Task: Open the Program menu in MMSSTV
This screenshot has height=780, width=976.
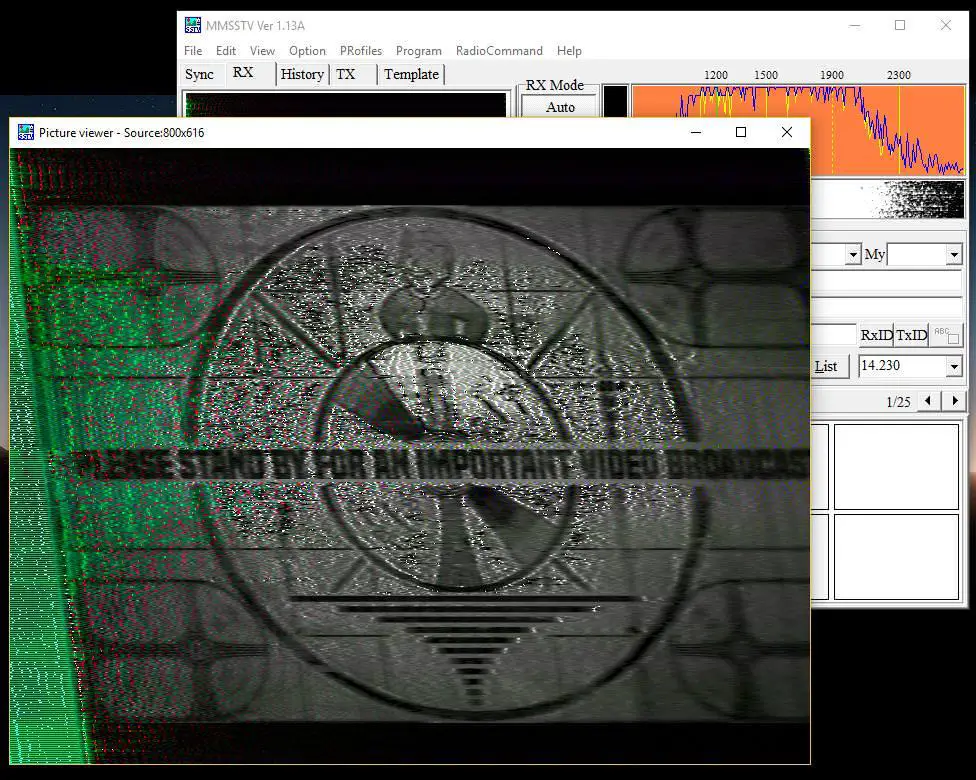Action: 418,50
